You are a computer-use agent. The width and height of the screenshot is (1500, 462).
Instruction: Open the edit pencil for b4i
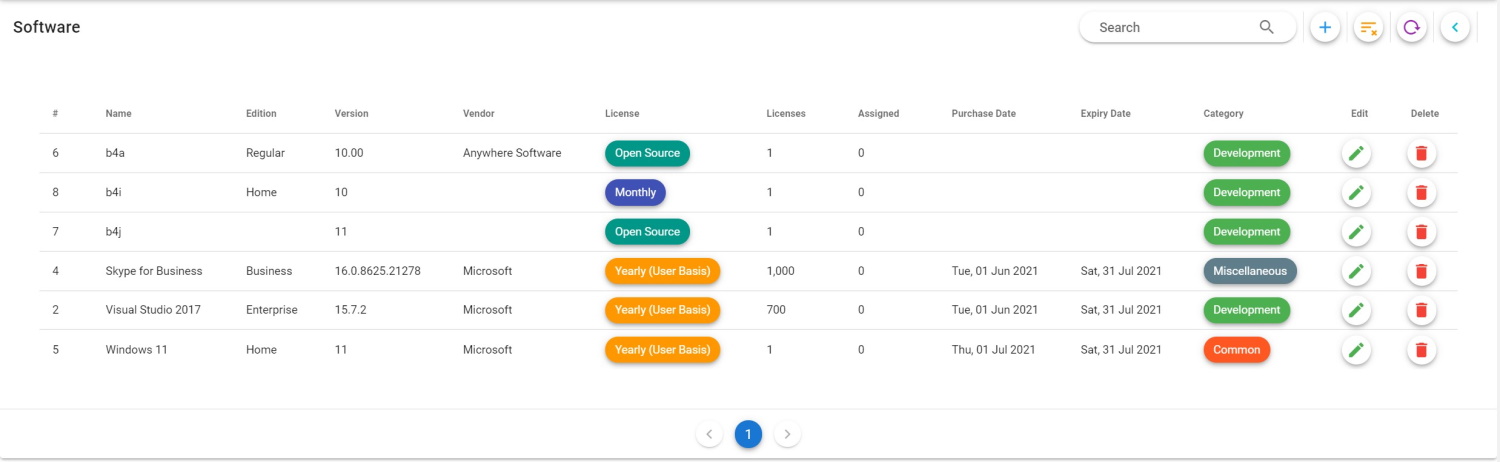(x=1356, y=193)
